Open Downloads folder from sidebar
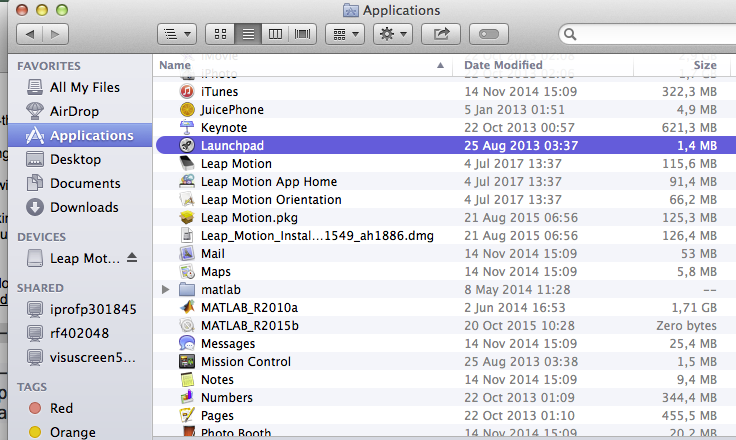The image size is (736, 440). click(80, 207)
